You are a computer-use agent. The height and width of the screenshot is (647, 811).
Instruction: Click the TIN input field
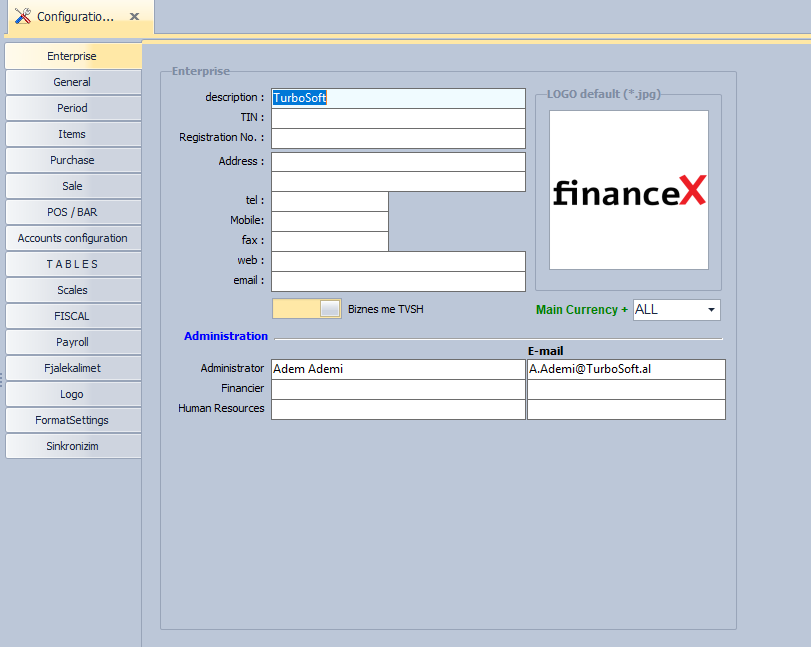coord(398,118)
